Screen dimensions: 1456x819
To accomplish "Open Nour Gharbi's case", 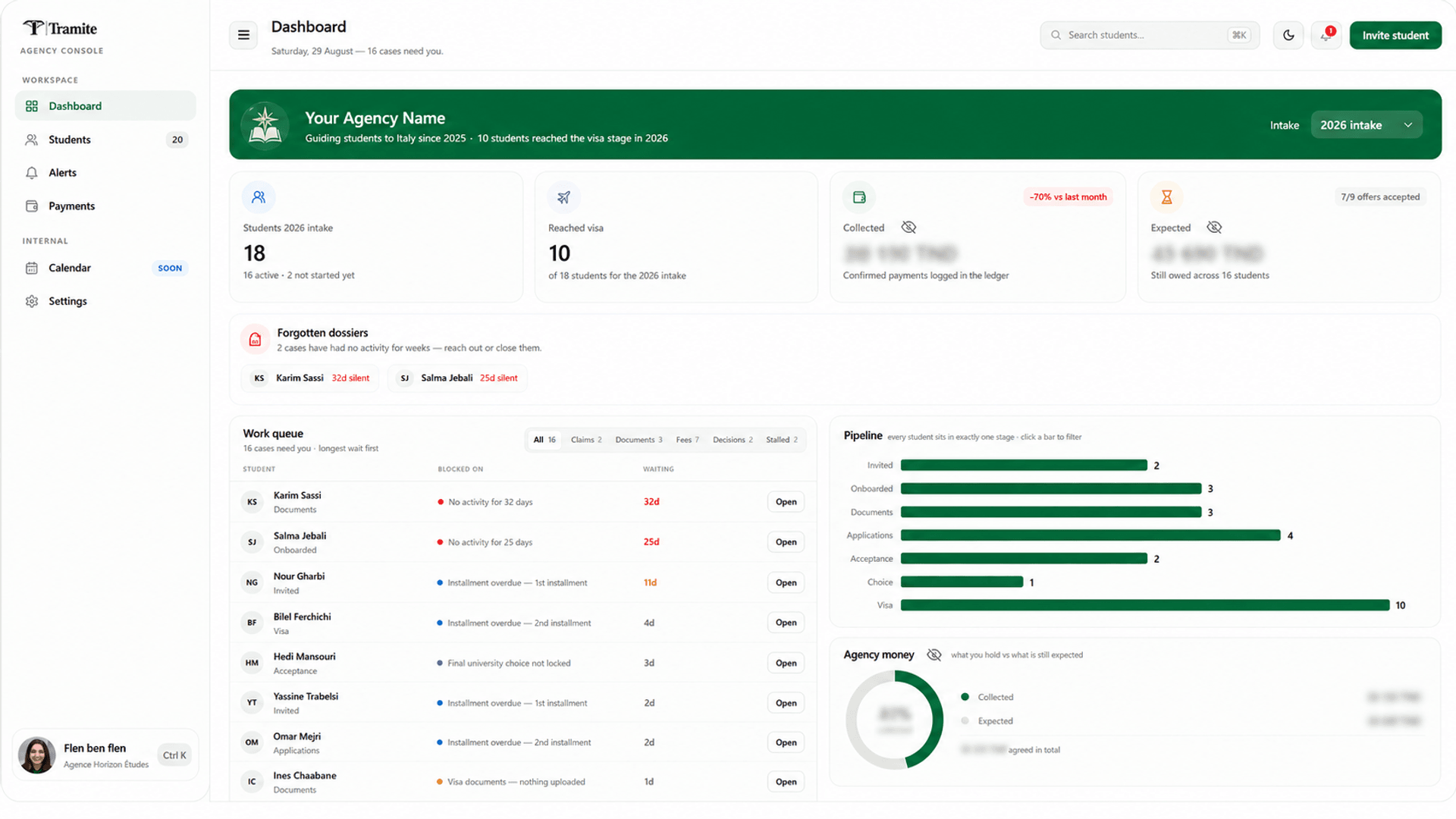I will 786,582.
